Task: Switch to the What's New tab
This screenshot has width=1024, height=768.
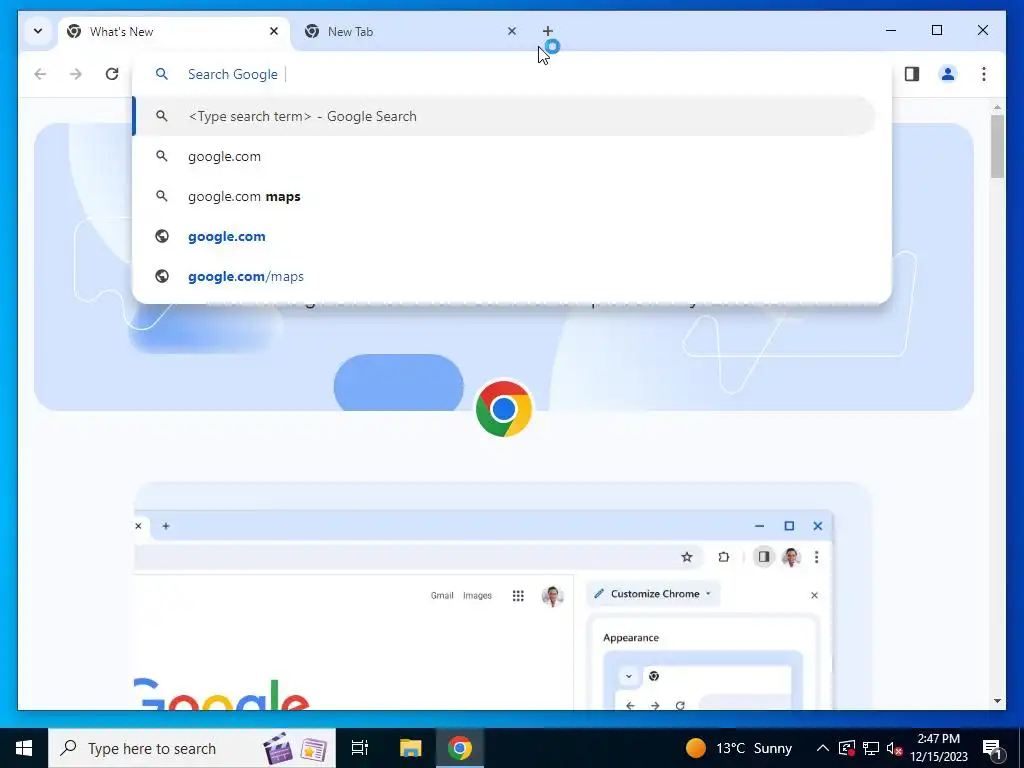Action: pos(174,32)
